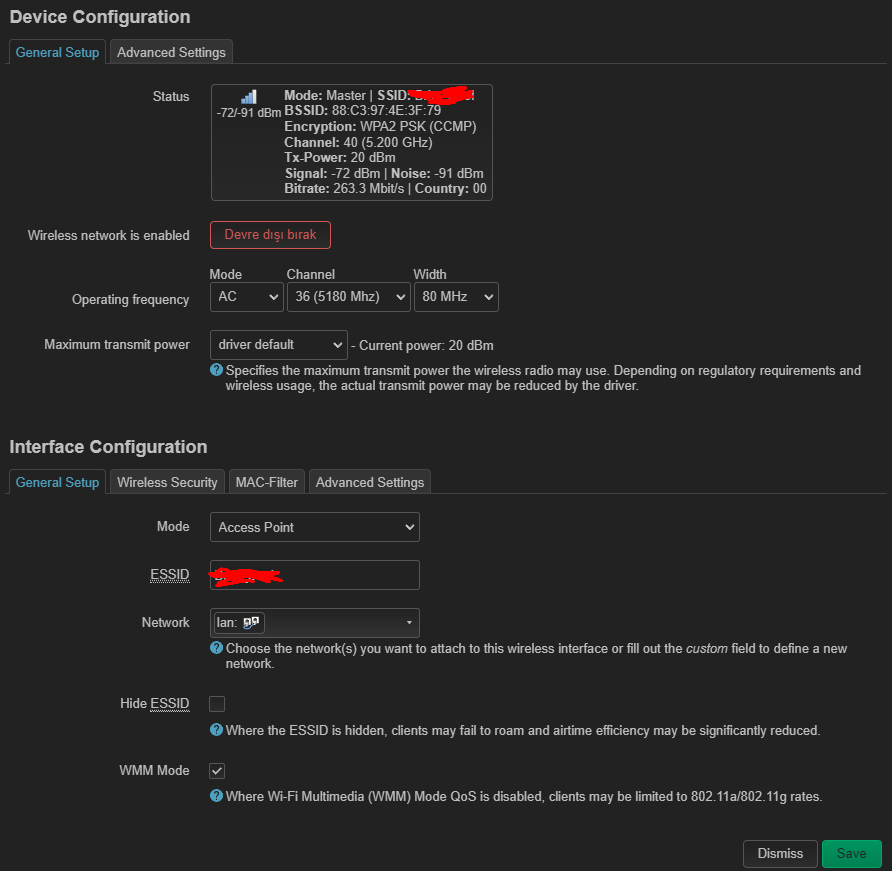The image size is (892, 871).
Task: Switch to Device Configuration Advanced Settings tab
Action: click(171, 52)
